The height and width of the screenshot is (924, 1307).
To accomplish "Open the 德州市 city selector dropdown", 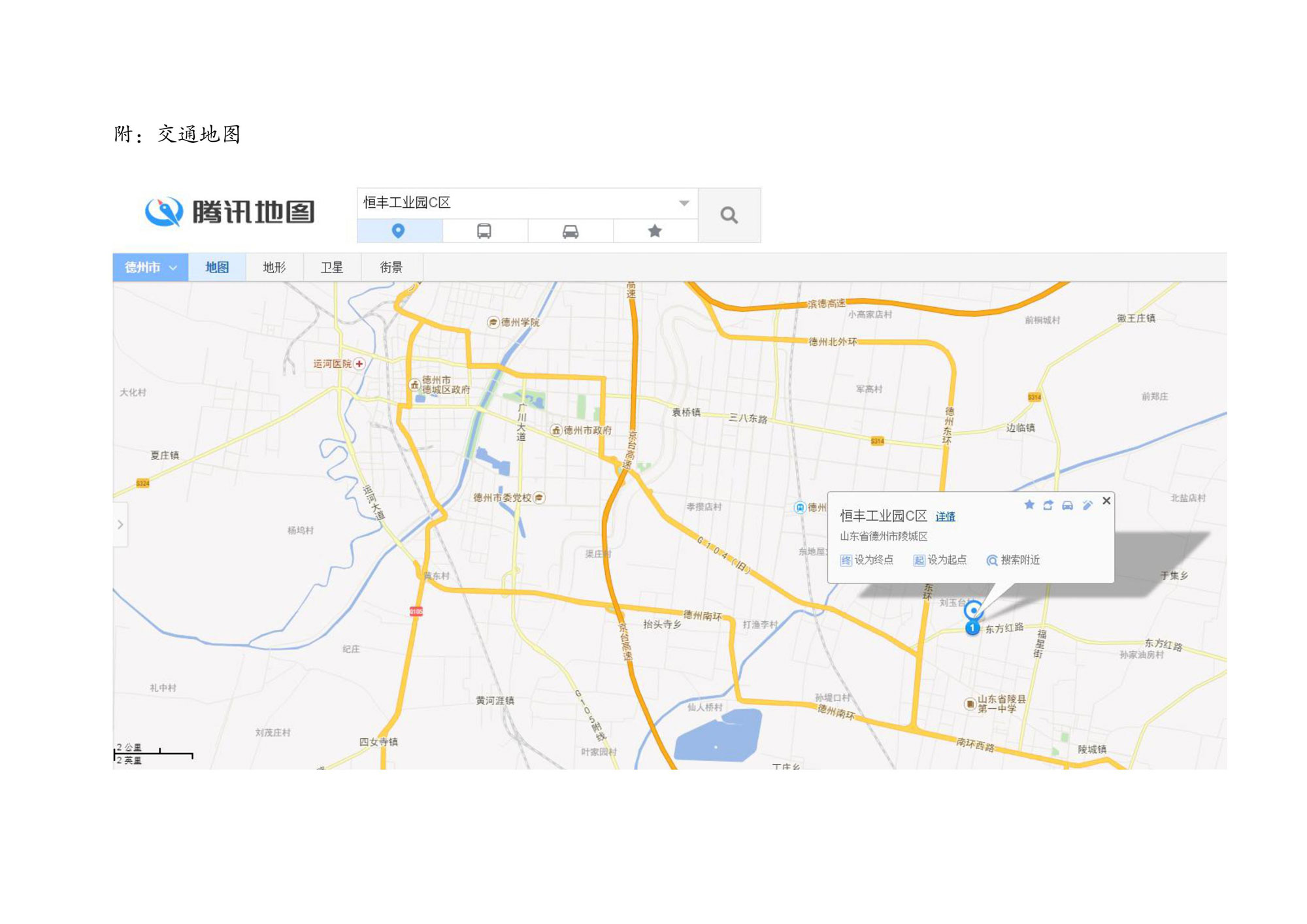I will [x=150, y=267].
